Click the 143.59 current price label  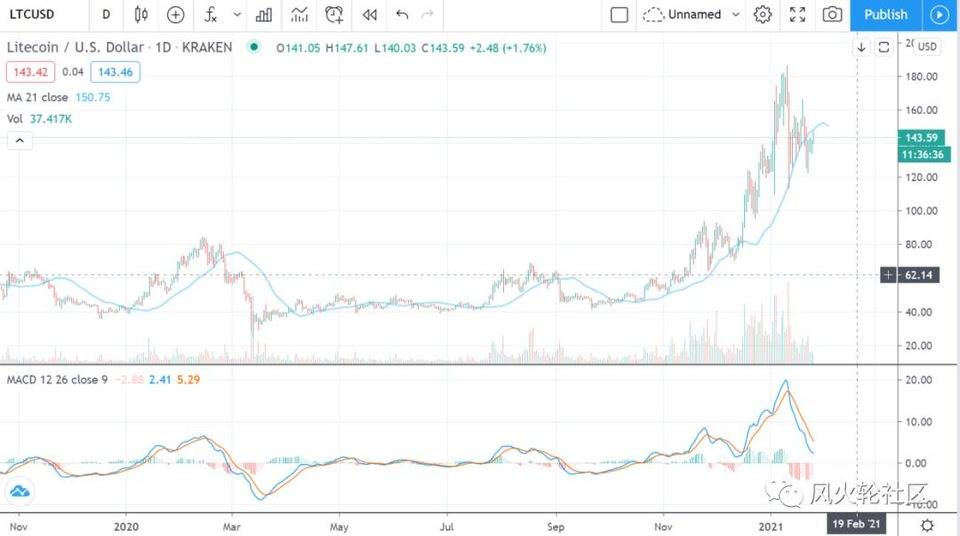point(921,138)
